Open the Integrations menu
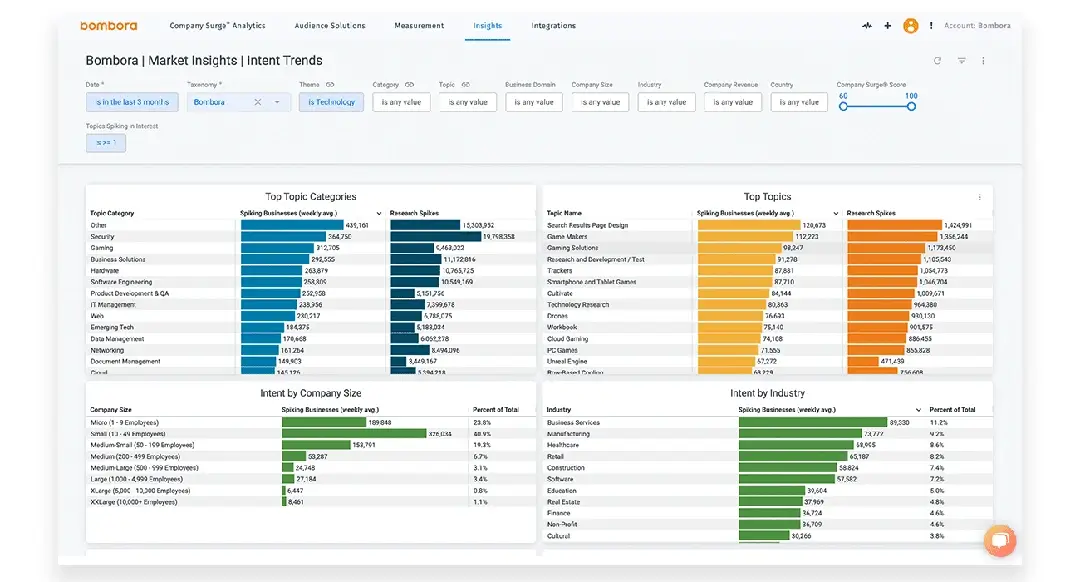Image resolution: width=1080 pixels, height=582 pixels. [x=553, y=25]
